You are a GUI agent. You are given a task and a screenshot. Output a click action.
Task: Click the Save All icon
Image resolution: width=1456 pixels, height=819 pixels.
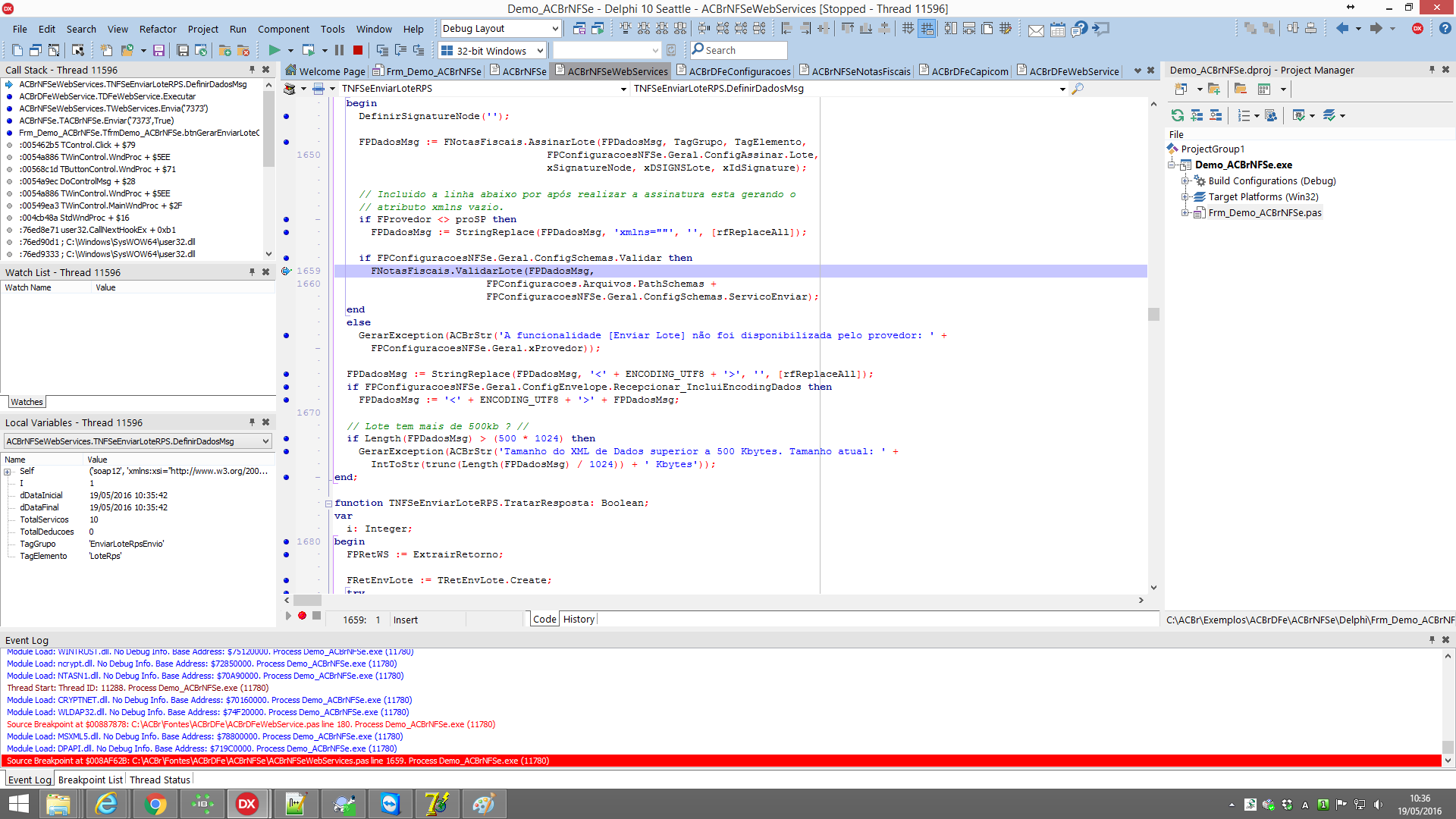(183, 50)
